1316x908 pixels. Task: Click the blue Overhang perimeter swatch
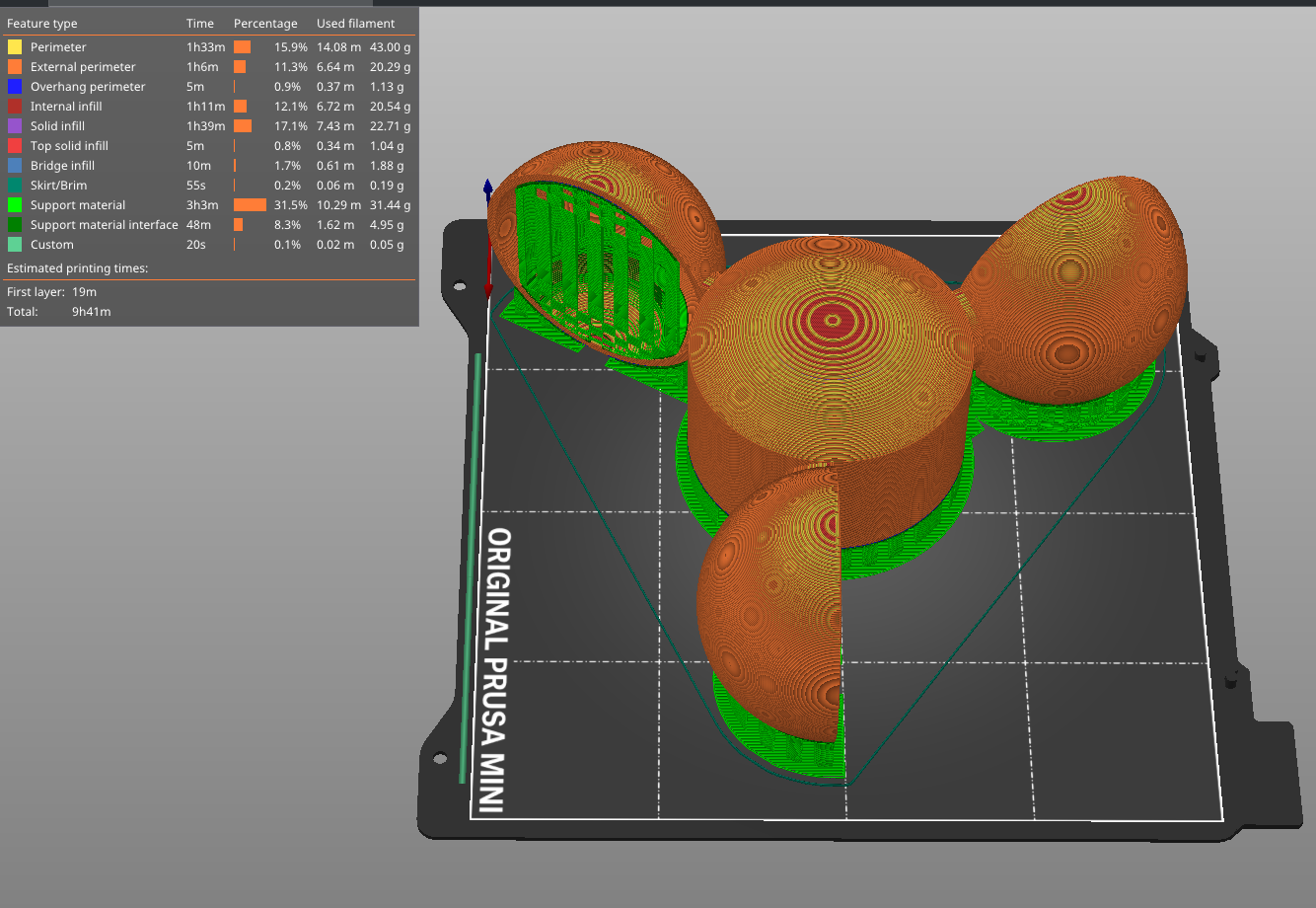pyautogui.click(x=15, y=87)
